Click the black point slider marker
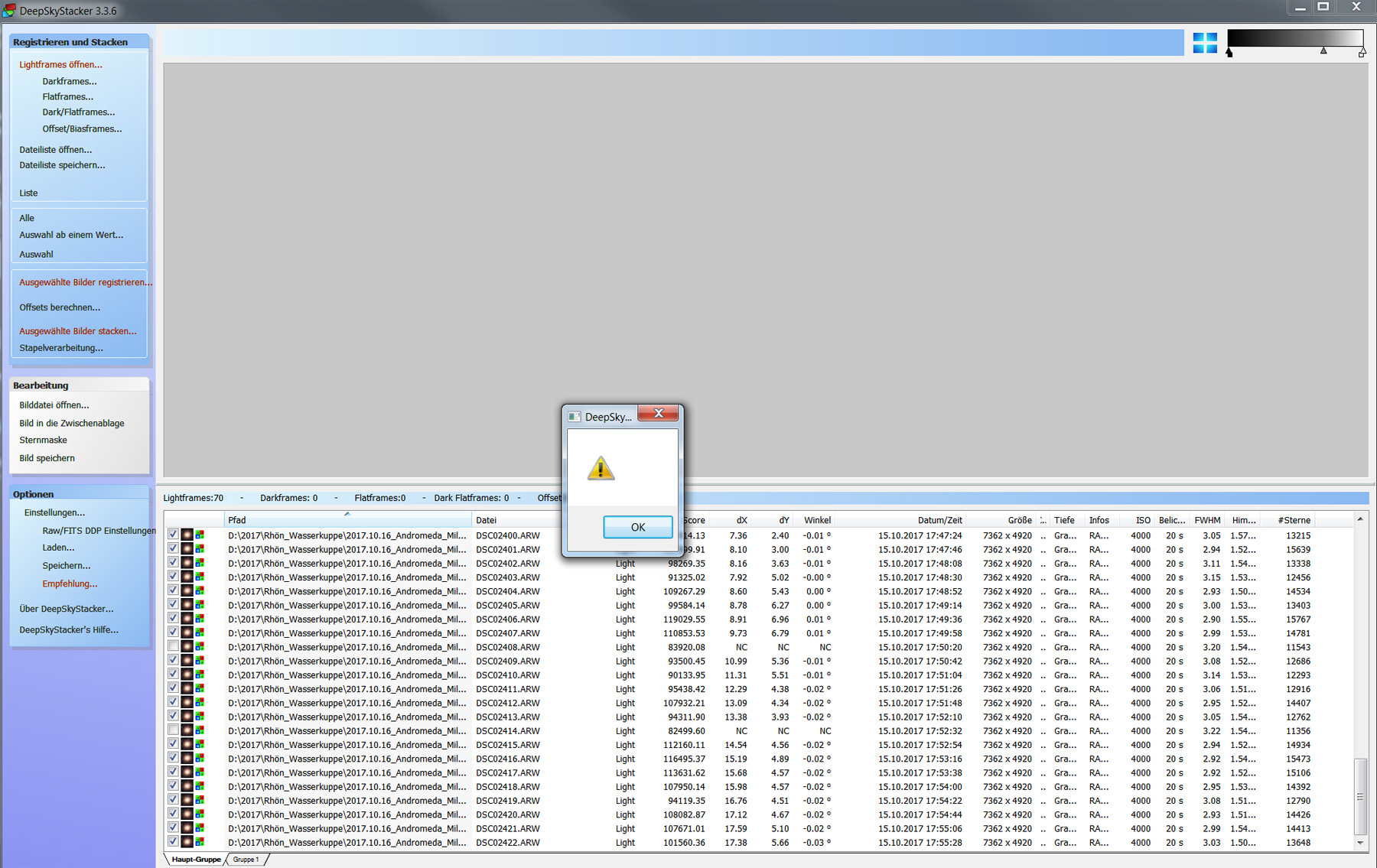Screen dimensions: 1377x868 pos(1229,53)
